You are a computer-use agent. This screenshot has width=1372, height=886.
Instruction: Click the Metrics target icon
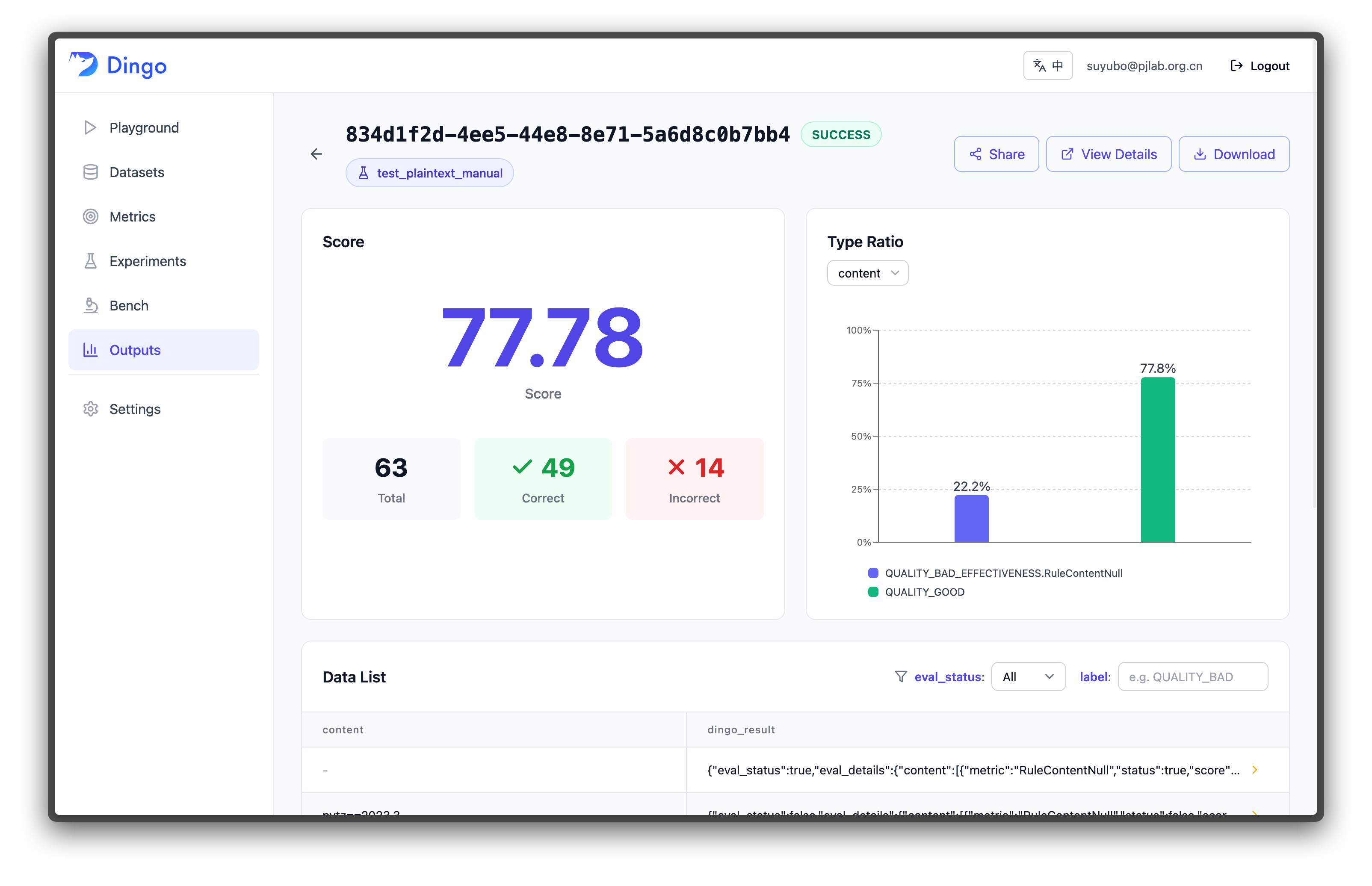(90, 216)
